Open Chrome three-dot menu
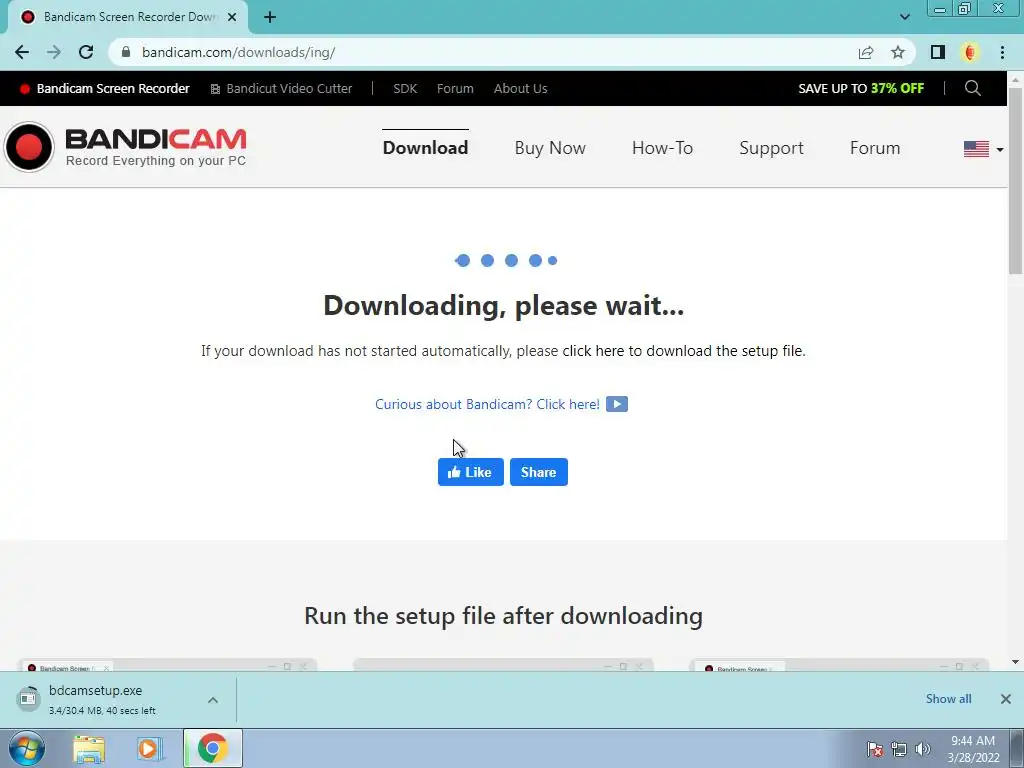This screenshot has height=768, width=1024. (1002, 52)
